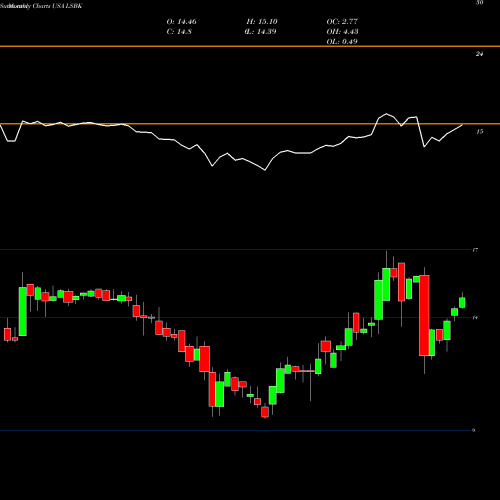This screenshot has height=500, width=500.
Task: Click the 'OH: 4.43' reading
Action: point(342,32)
